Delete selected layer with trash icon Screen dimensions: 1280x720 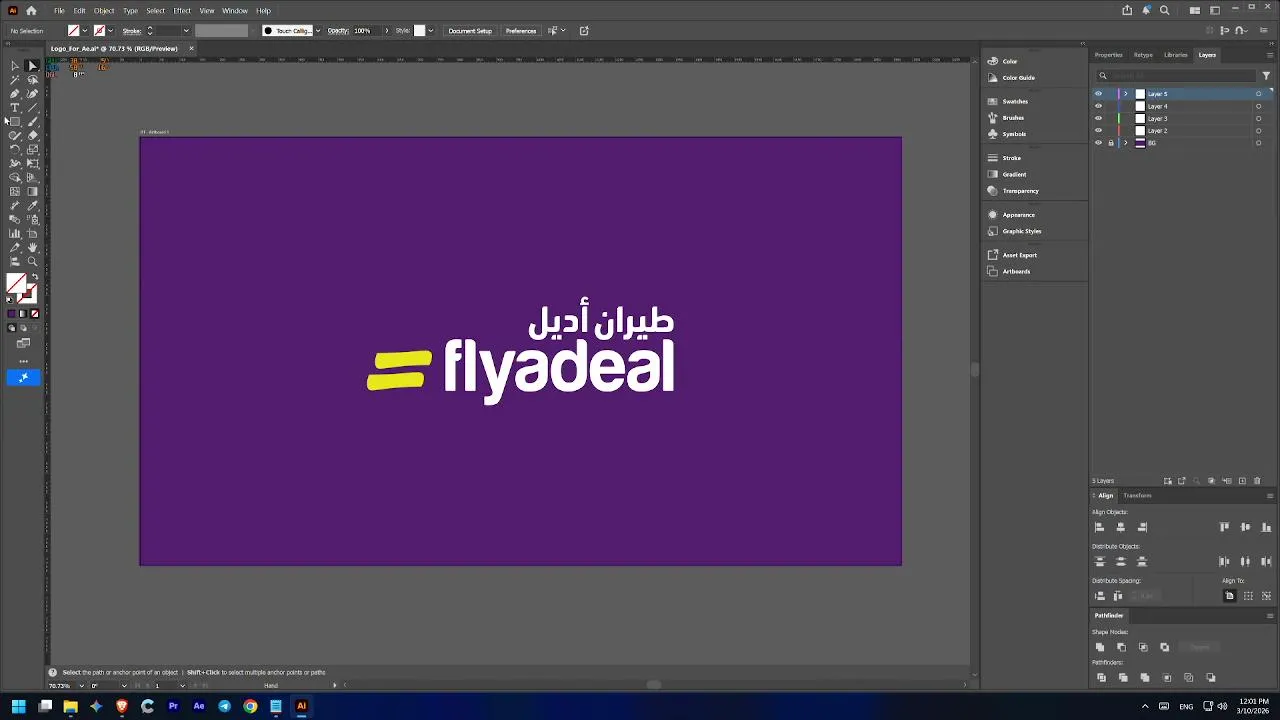pyautogui.click(x=1258, y=481)
